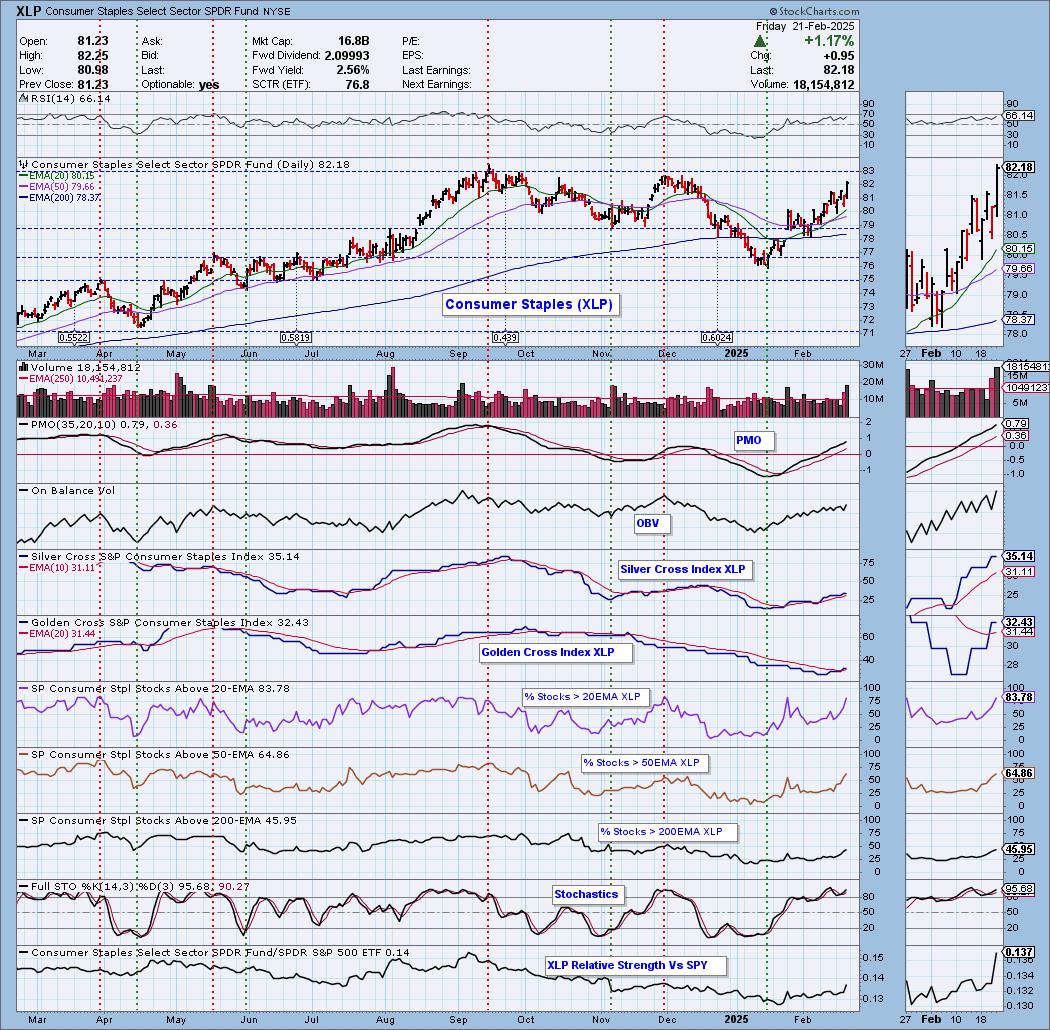Click the High value 82.25
1050x1030 pixels.
(x=92, y=56)
